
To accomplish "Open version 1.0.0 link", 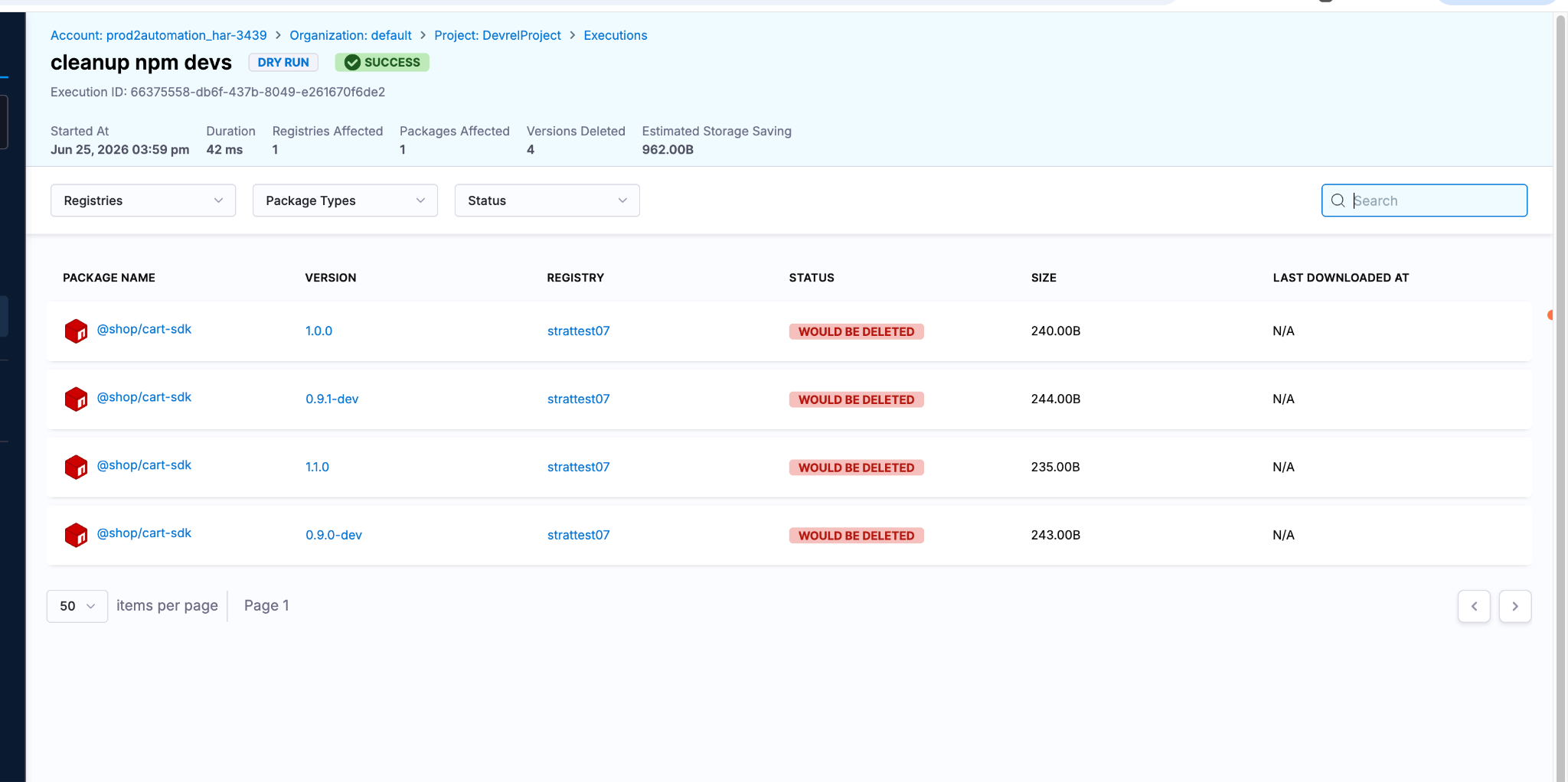I will 318,331.
